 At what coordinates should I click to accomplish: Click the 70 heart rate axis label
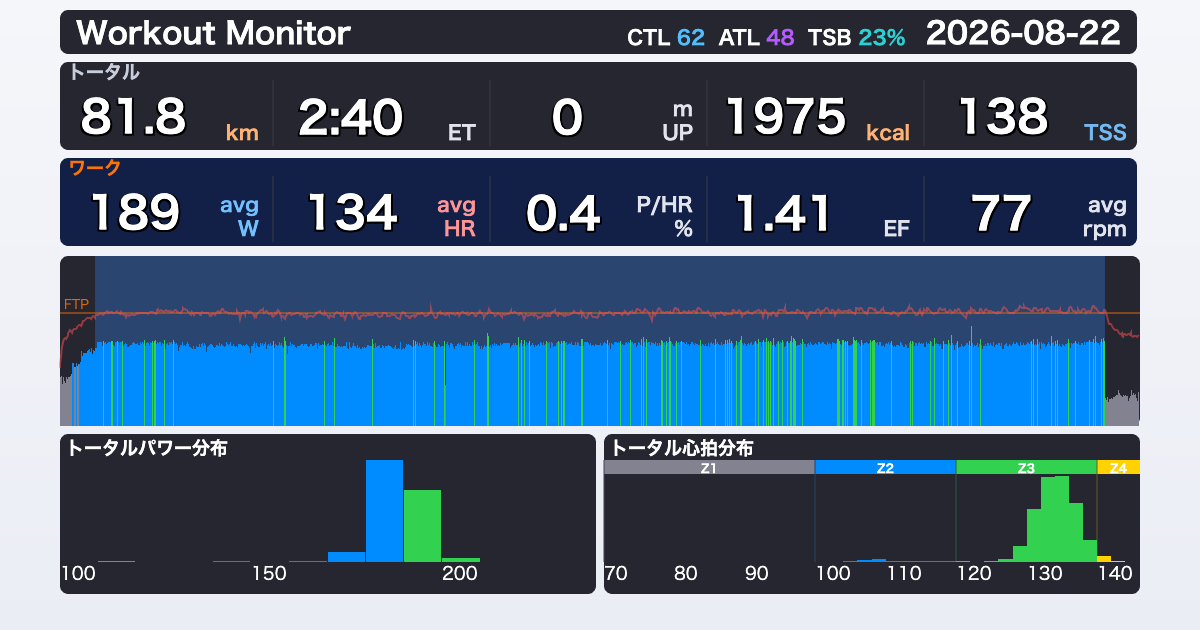click(616, 574)
